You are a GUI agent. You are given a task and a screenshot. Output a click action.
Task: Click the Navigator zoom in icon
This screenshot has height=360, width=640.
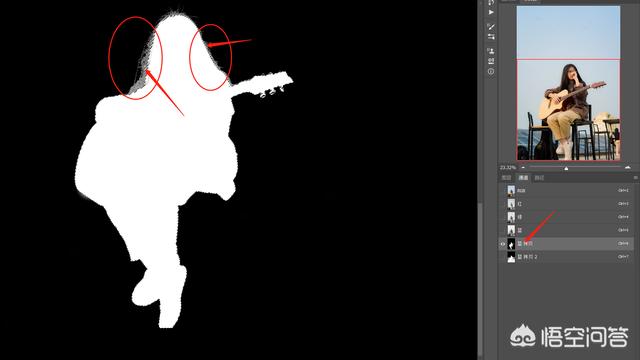pos(628,167)
